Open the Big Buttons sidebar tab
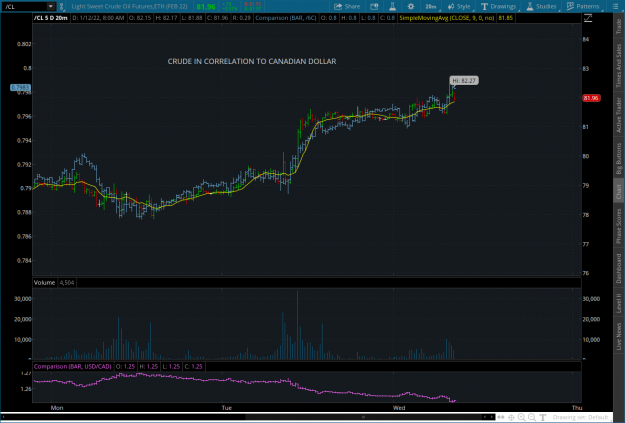This screenshot has width=625, height=423. pyautogui.click(x=619, y=158)
